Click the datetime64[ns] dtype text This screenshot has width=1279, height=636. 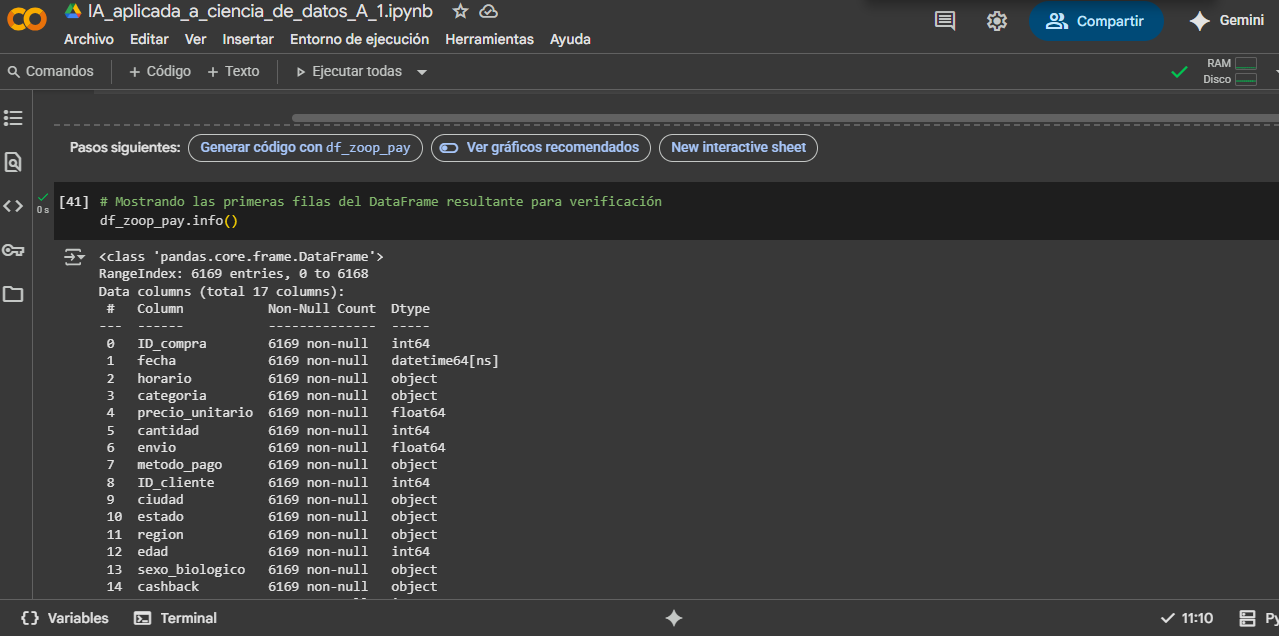pos(445,361)
